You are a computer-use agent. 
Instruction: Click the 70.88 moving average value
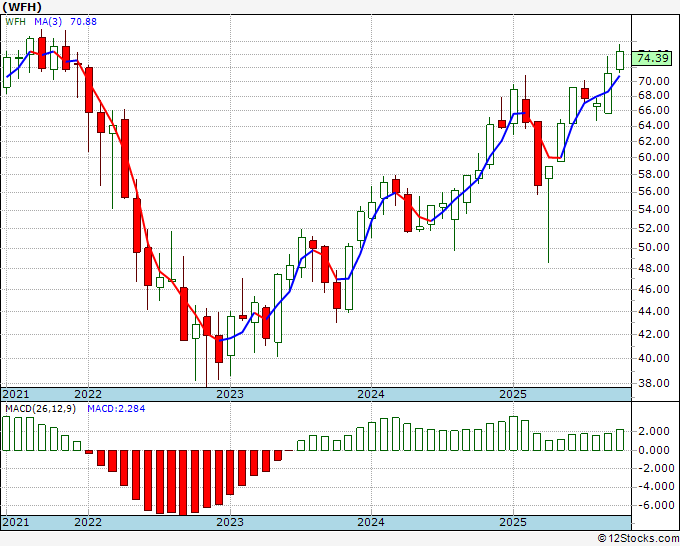tap(83, 22)
